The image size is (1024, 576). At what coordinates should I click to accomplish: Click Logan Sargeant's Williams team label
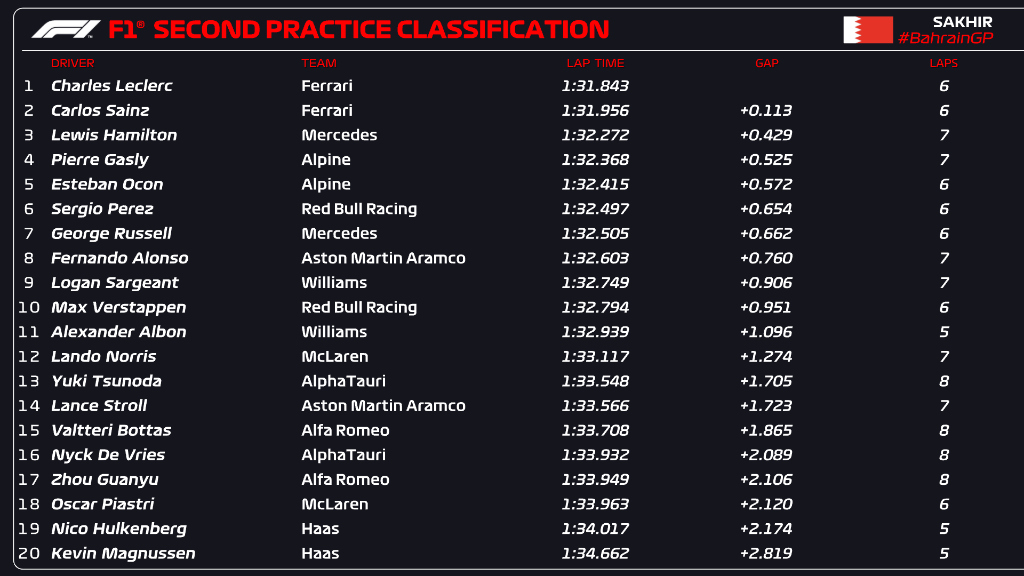[334, 283]
